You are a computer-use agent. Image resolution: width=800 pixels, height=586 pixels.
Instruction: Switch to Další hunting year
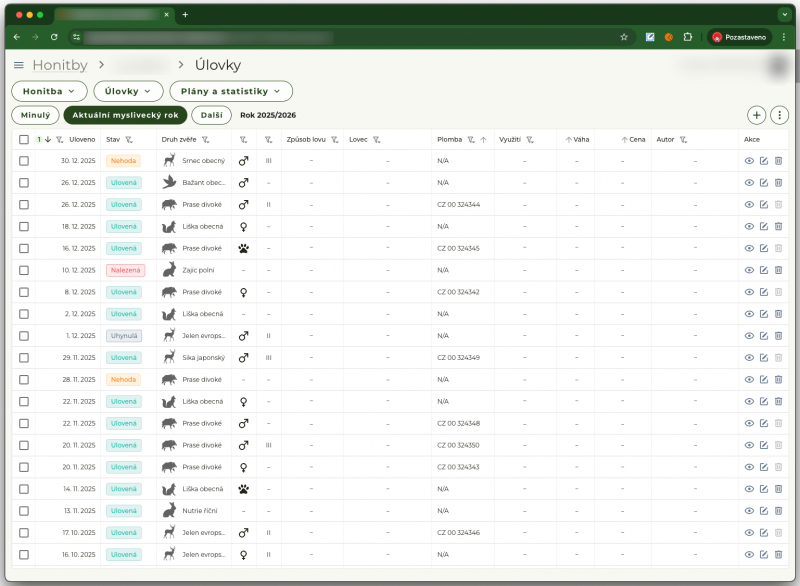pyautogui.click(x=212, y=115)
